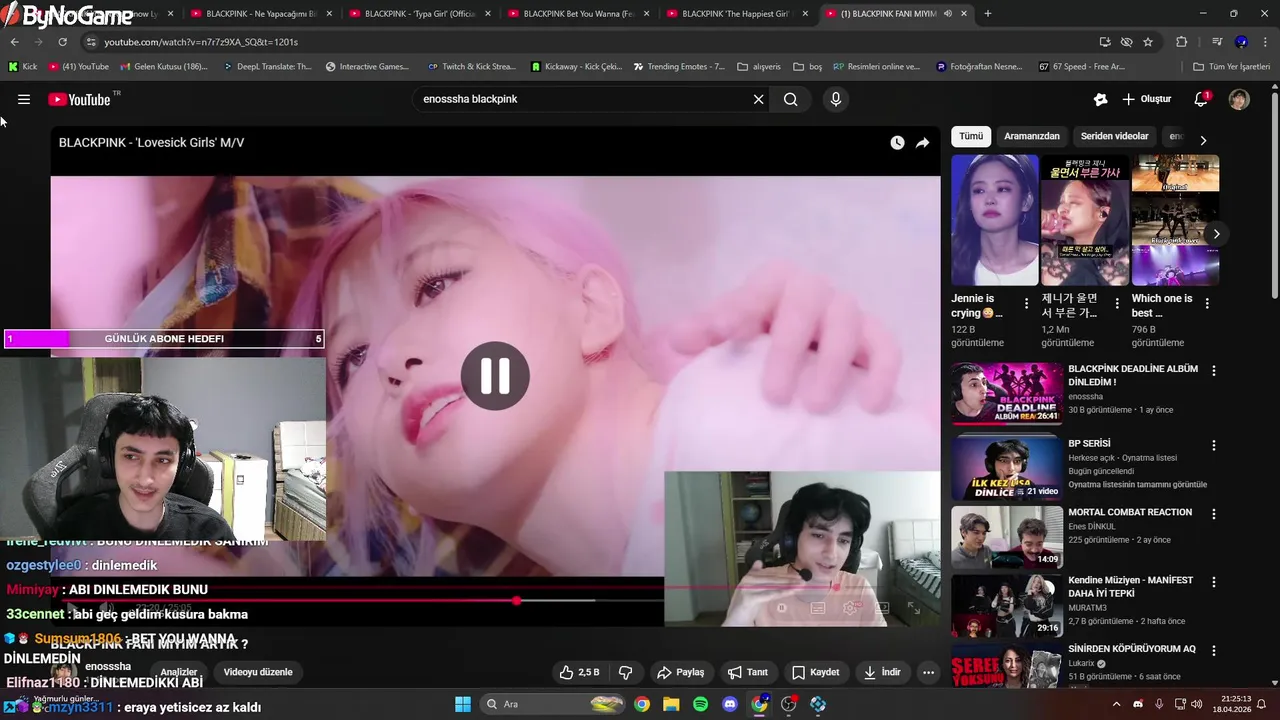Open menu for Kendine Müziyen video
The height and width of the screenshot is (720, 1280).
tap(1214, 582)
